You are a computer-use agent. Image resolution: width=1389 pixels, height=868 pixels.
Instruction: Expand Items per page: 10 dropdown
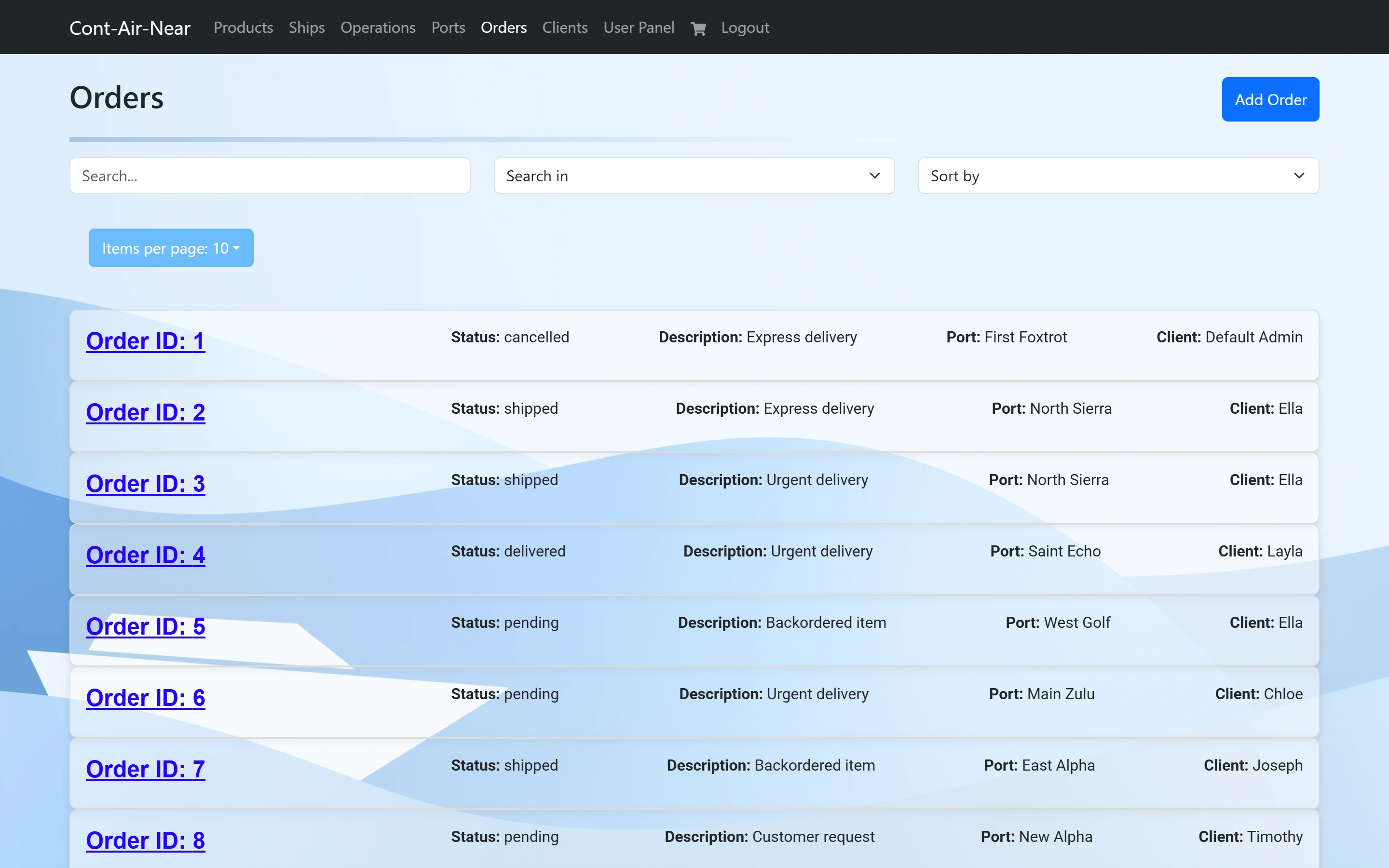[171, 248]
